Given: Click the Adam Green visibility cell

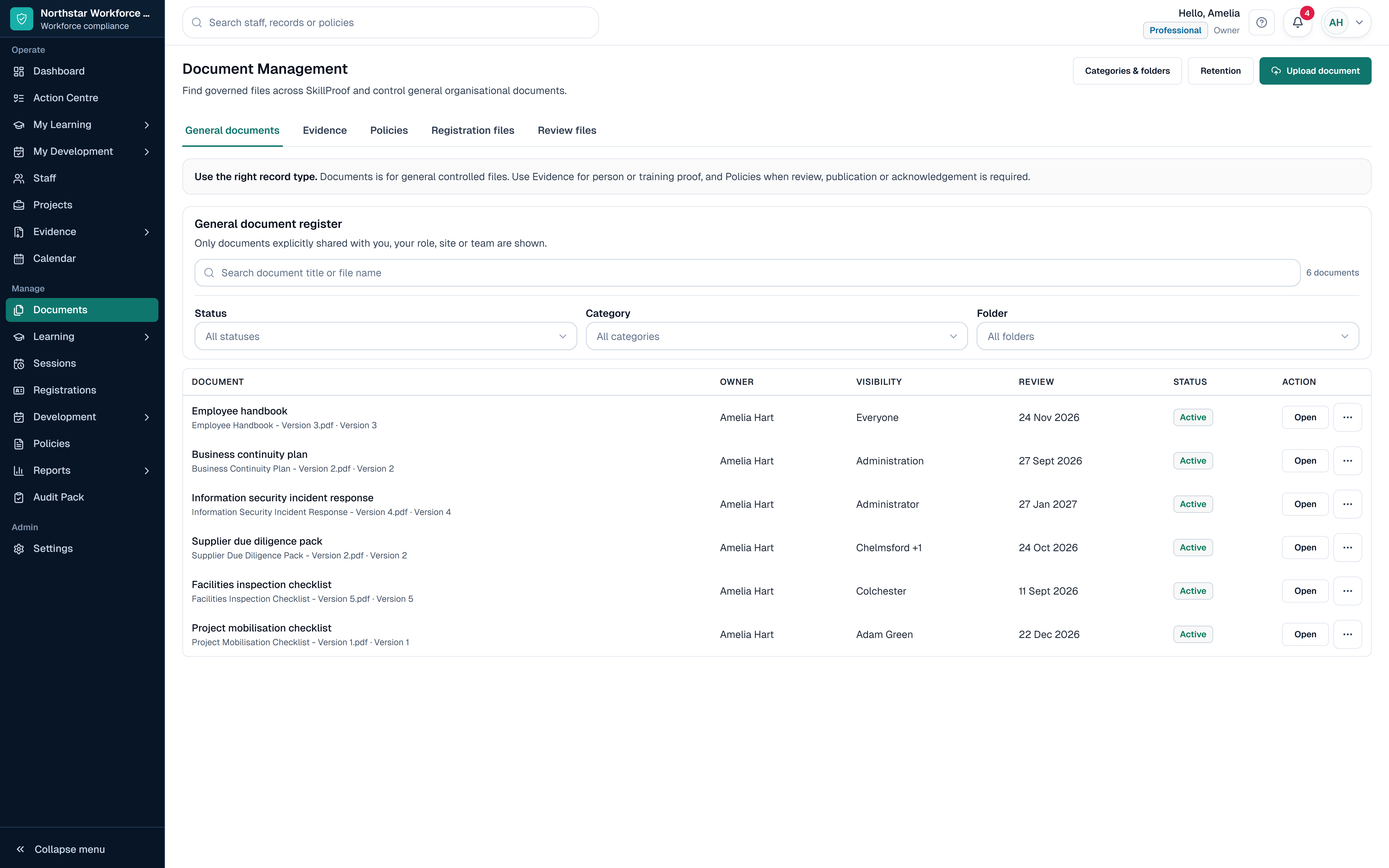Looking at the screenshot, I should pos(884,634).
